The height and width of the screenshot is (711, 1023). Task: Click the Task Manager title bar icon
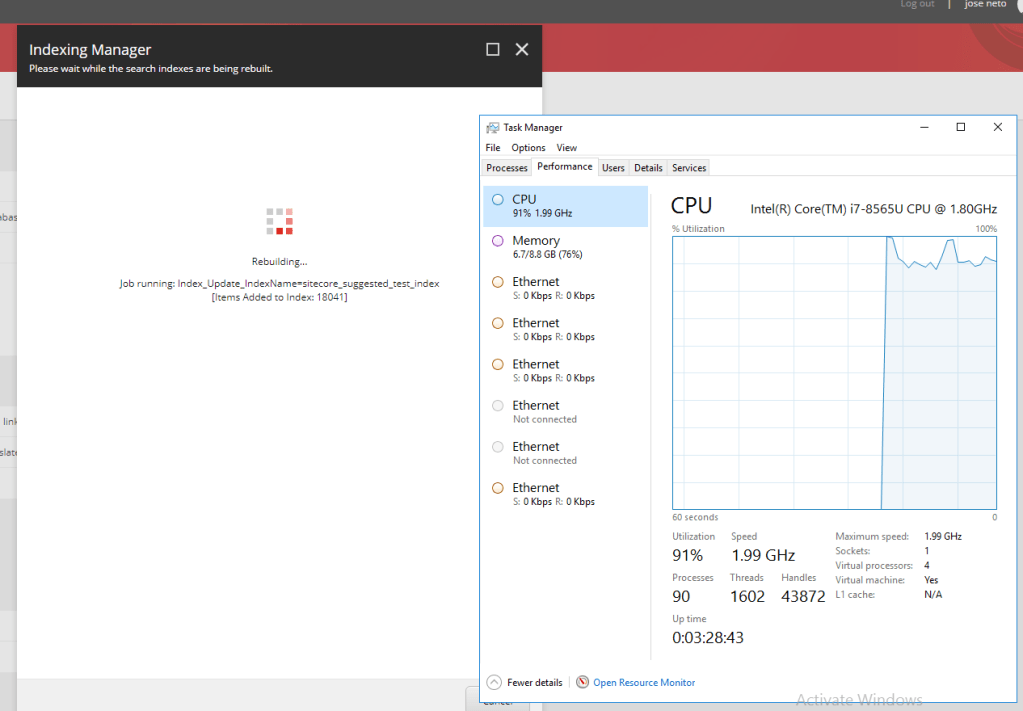point(493,128)
